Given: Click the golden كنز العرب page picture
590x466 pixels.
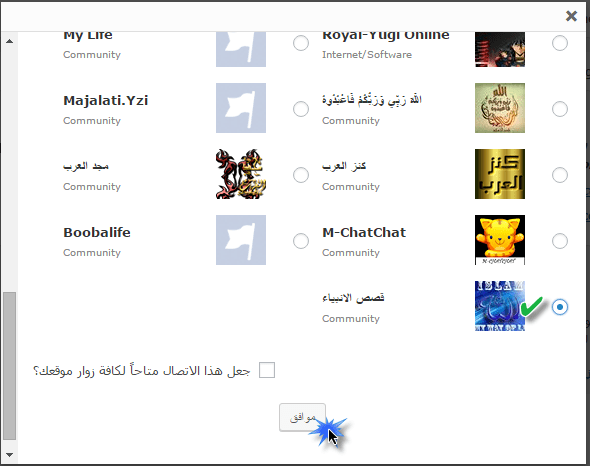Looking at the screenshot, I should click(x=500, y=174).
